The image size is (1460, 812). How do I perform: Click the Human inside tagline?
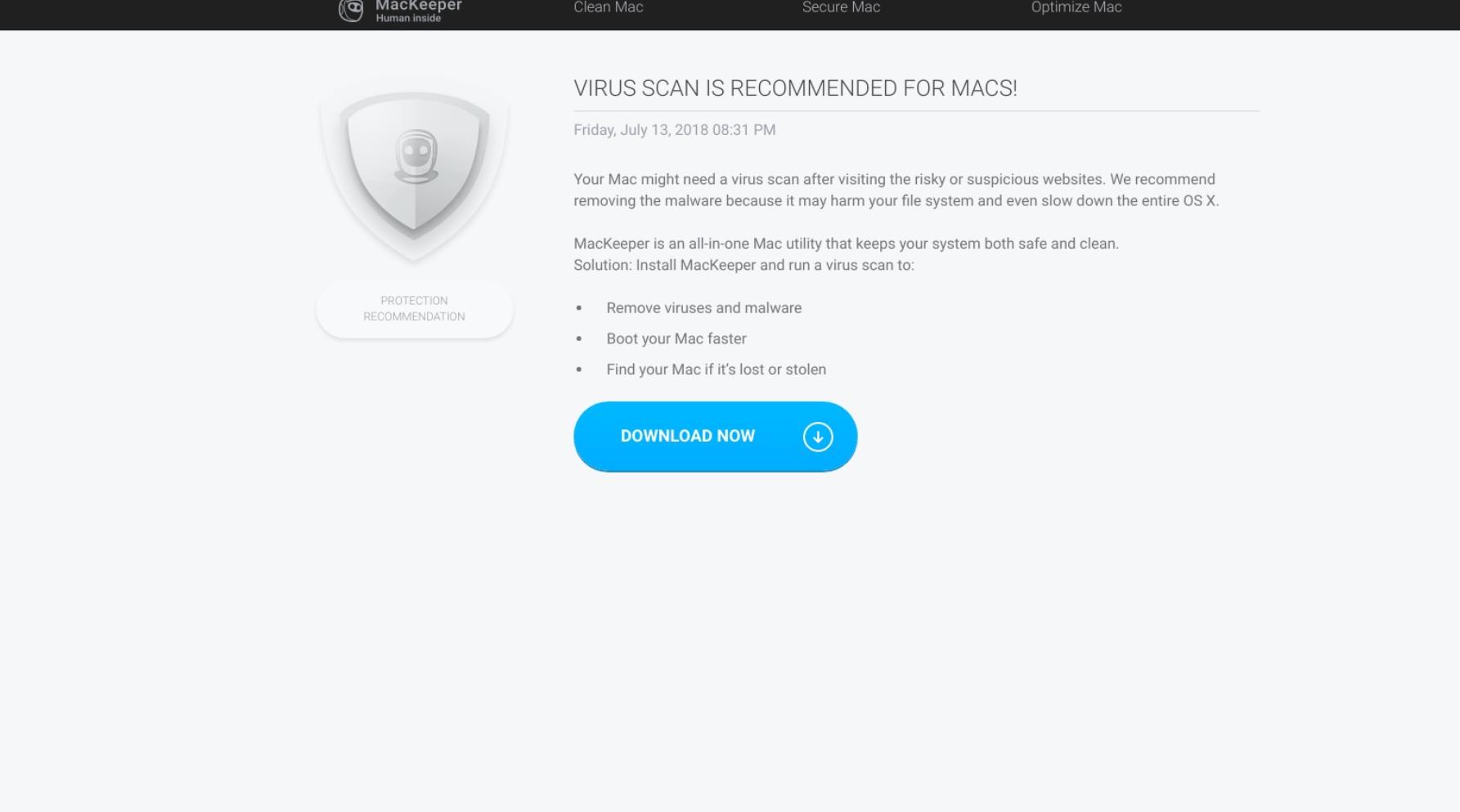[x=408, y=18]
